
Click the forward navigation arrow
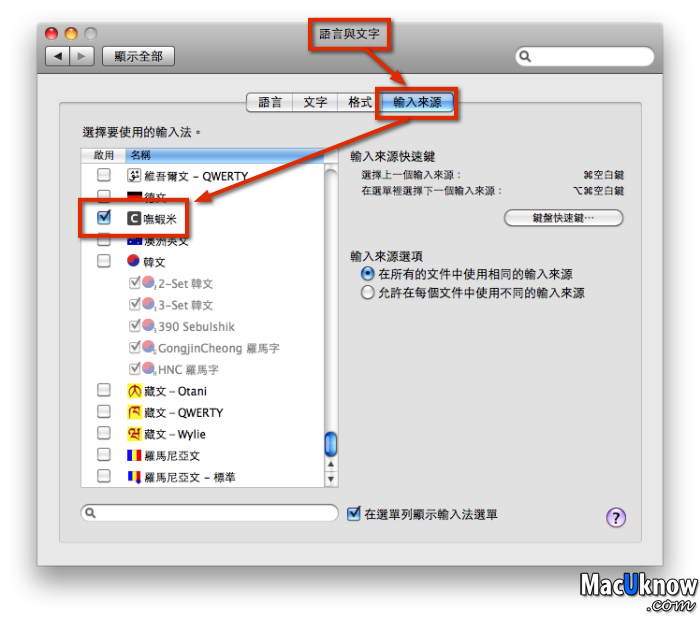pyautogui.click(x=82, y=56)
